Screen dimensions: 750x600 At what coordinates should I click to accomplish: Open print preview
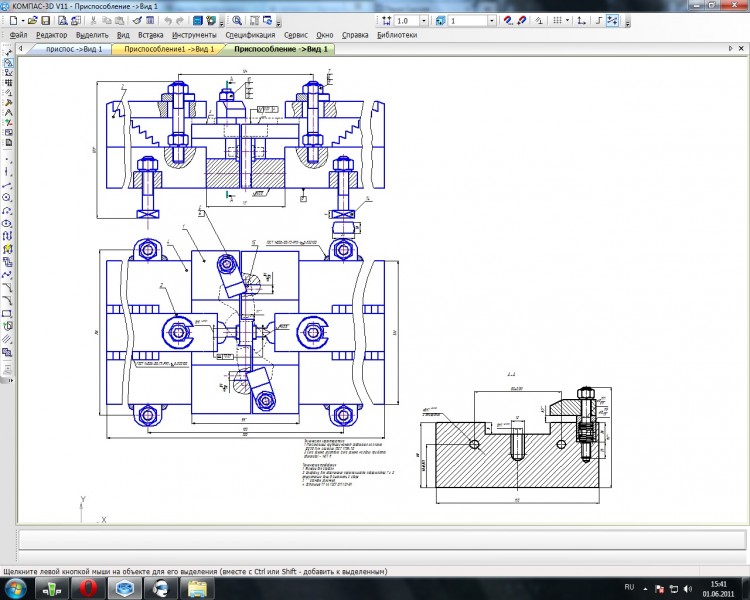63,21
